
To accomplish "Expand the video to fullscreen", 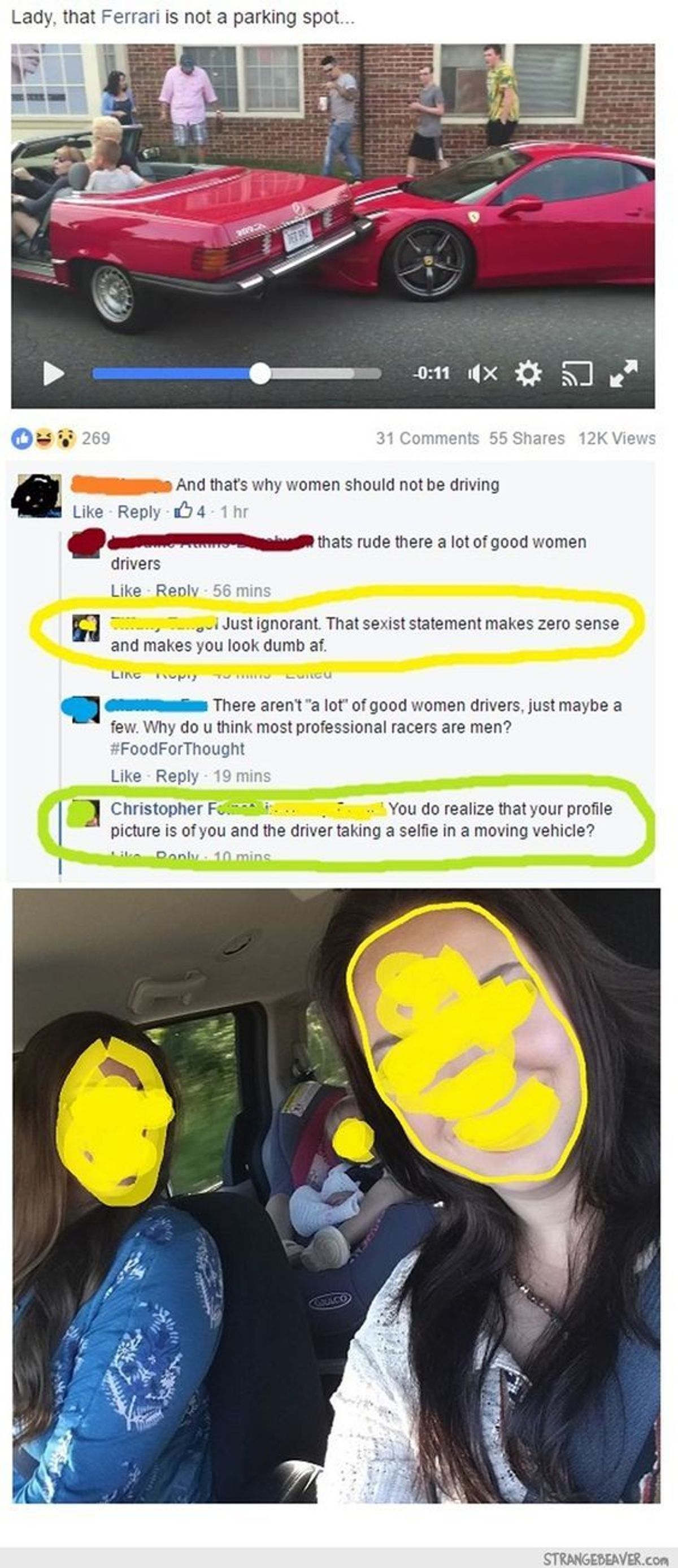I will [624, 373].
